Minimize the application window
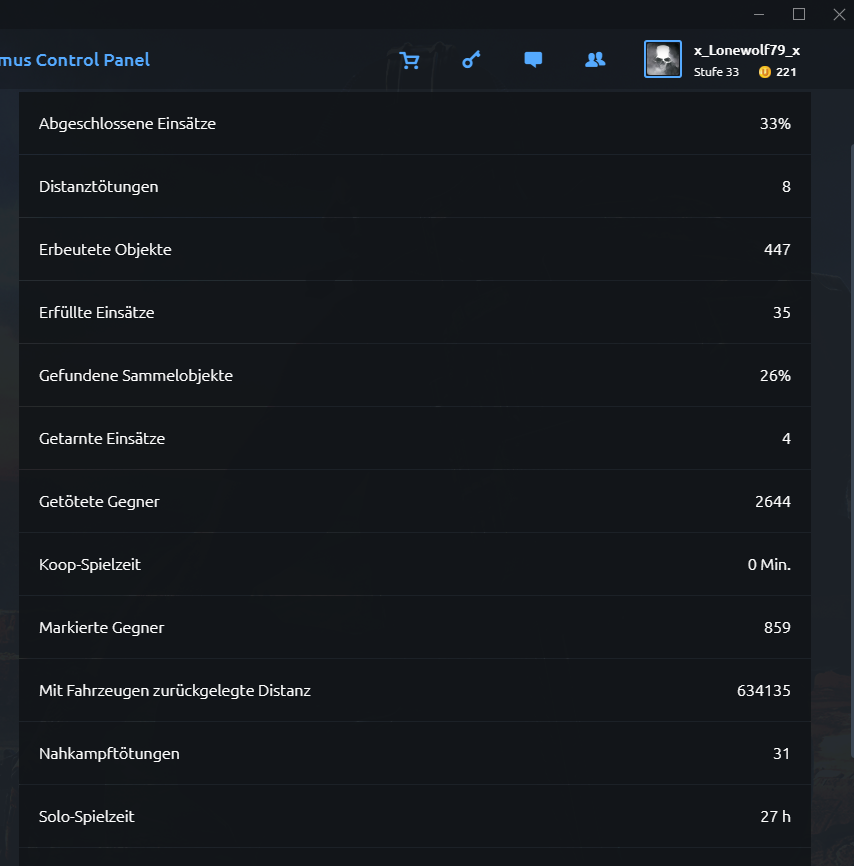This screenshot has width=854, height=866. pos(759,14)
